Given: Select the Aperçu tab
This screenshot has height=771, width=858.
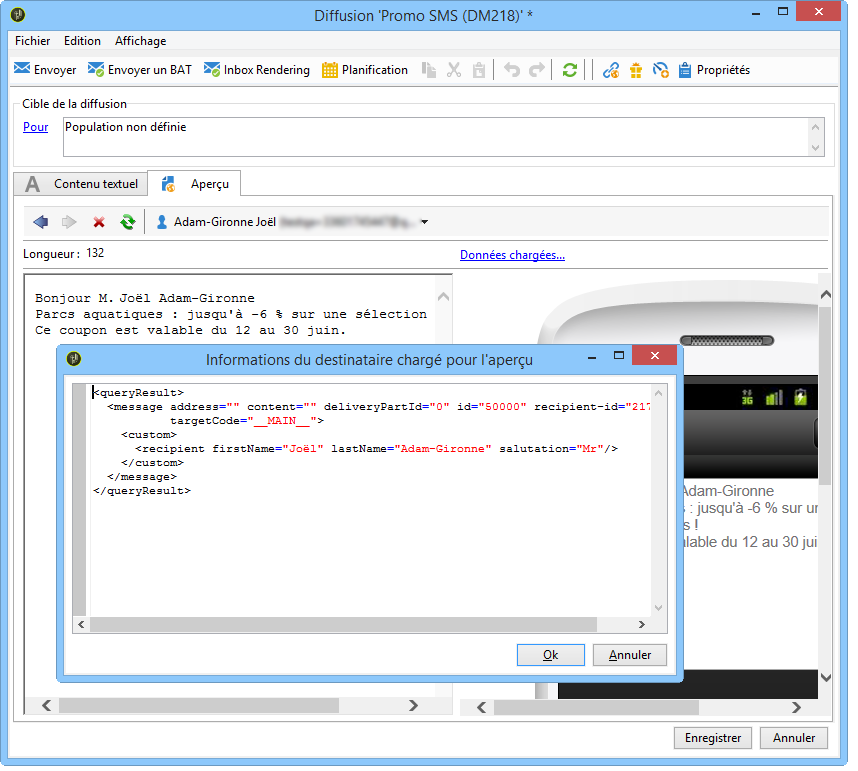Looking at the screenshot, I should (x=194, y=184).
